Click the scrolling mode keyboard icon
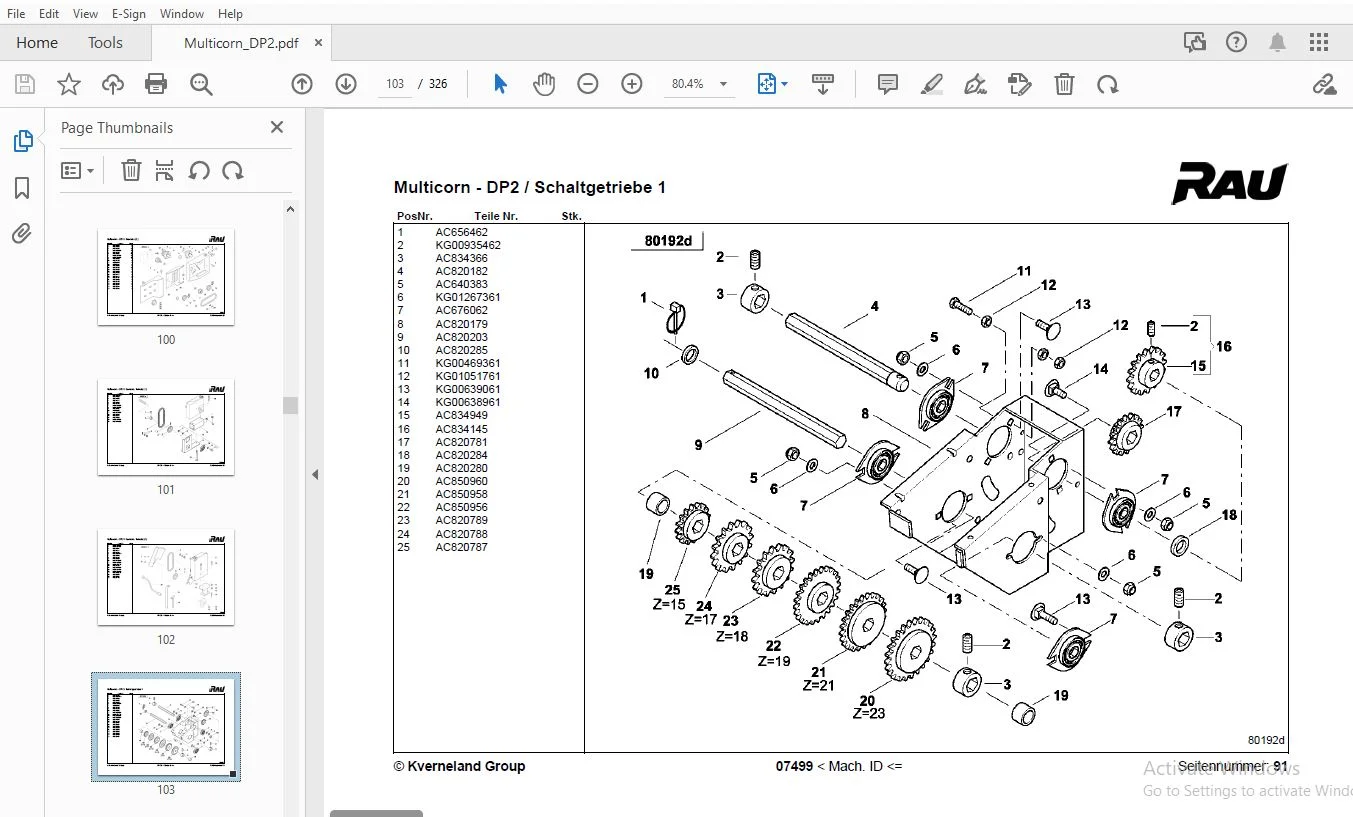1353x817 pixels. coord(823,84)
